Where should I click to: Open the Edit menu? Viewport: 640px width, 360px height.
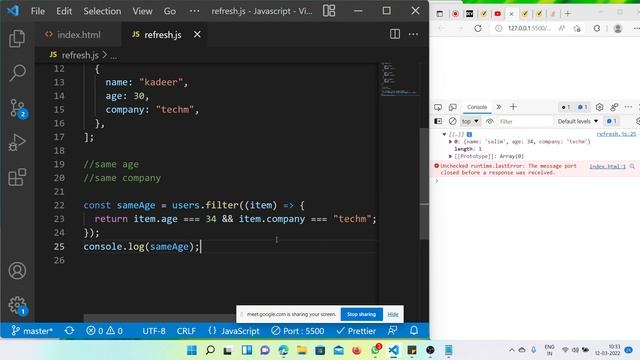coord(64,11)
